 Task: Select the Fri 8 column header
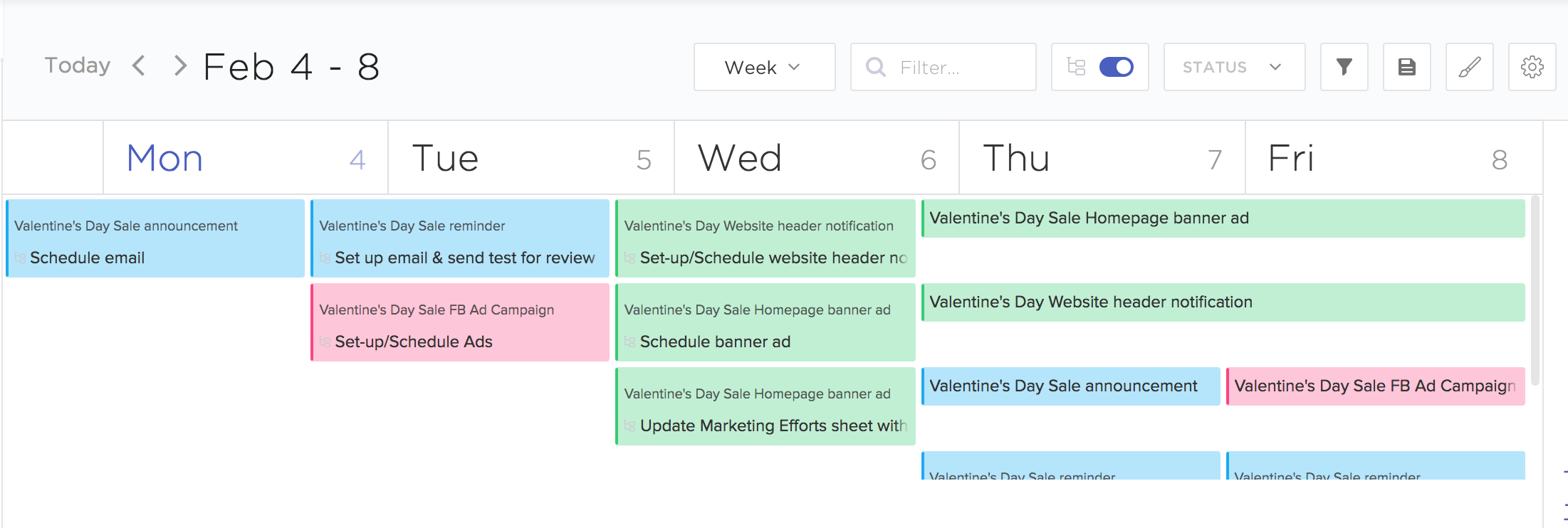[1394, 157]
